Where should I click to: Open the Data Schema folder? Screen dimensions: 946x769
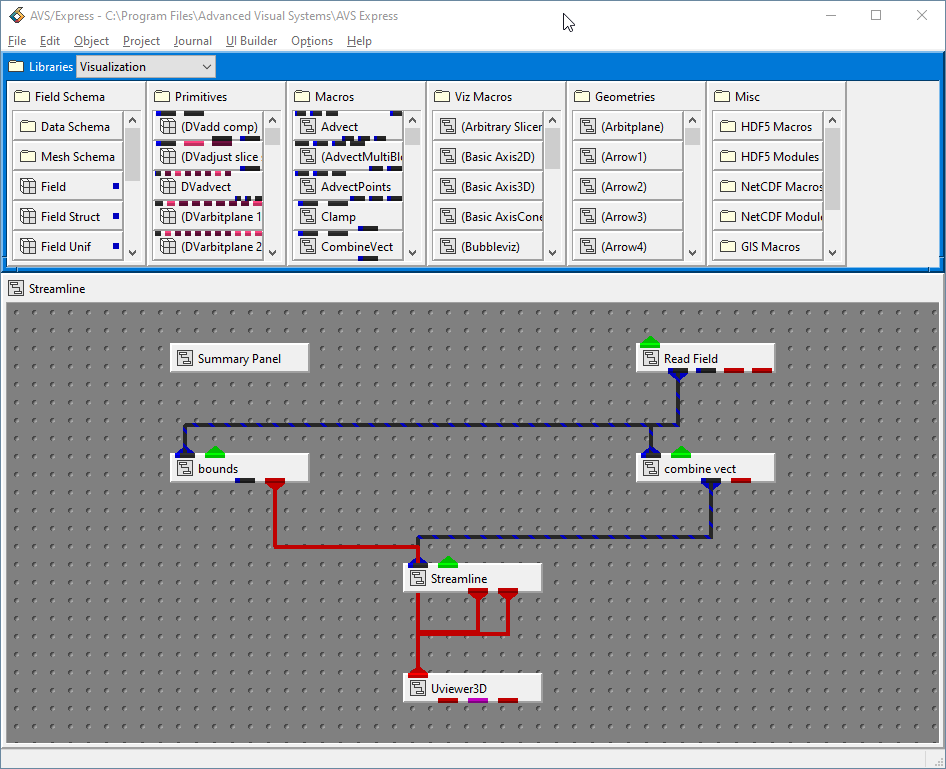pos(68,127)
